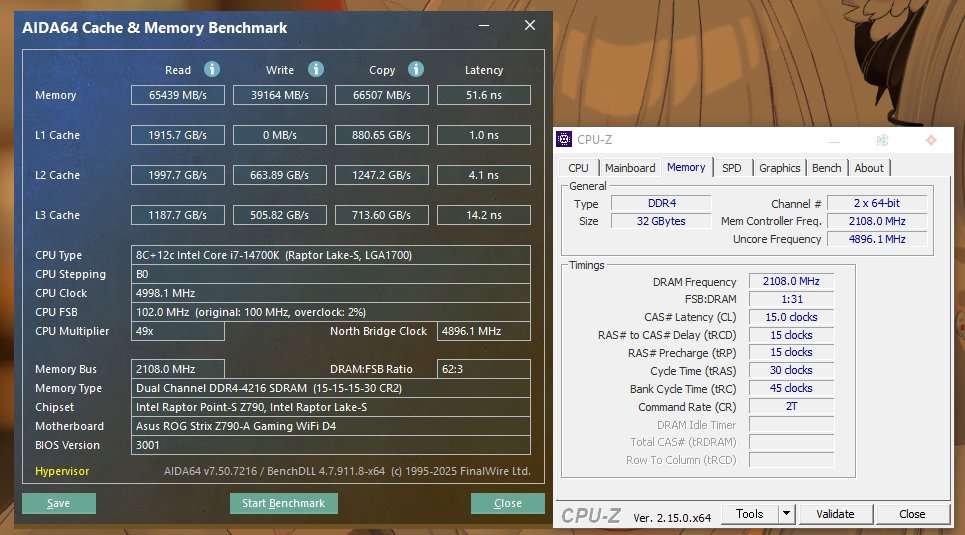This screenshot has height=535, width=965.
Task: Click the Memory Copy 66507 MB/s value
Action: tap(382, 95)
